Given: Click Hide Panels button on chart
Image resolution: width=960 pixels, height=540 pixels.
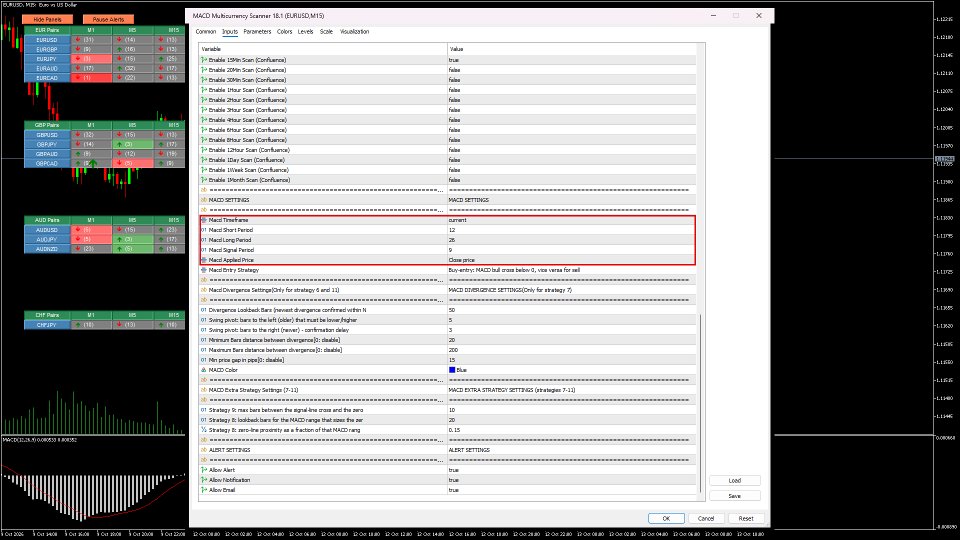Looking at the screenshot, I should [48, 20].
